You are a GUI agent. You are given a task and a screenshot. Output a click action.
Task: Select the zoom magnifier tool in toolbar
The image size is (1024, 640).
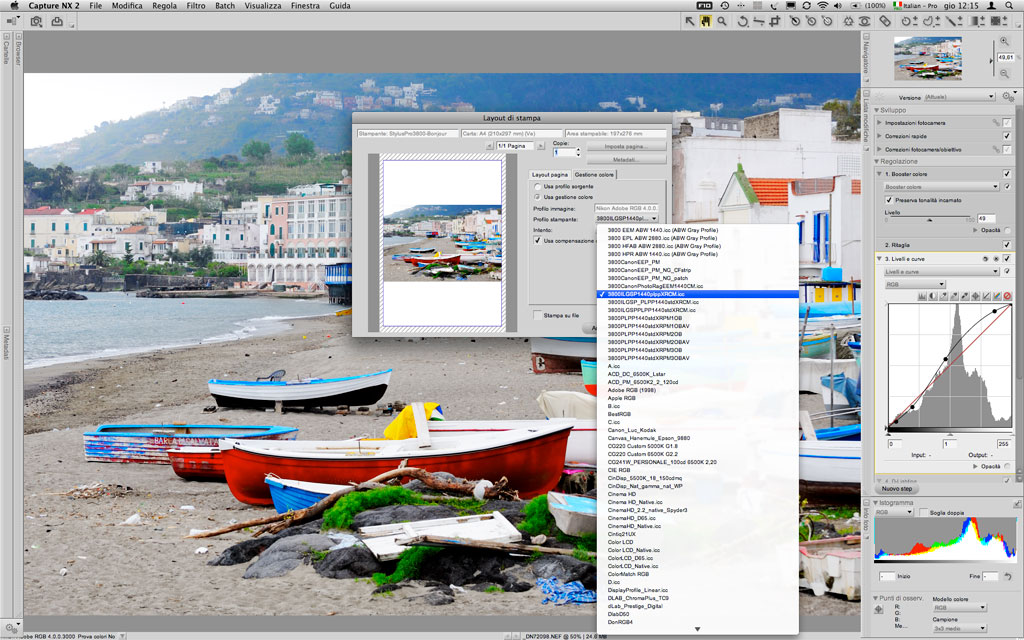coord(722,21)
